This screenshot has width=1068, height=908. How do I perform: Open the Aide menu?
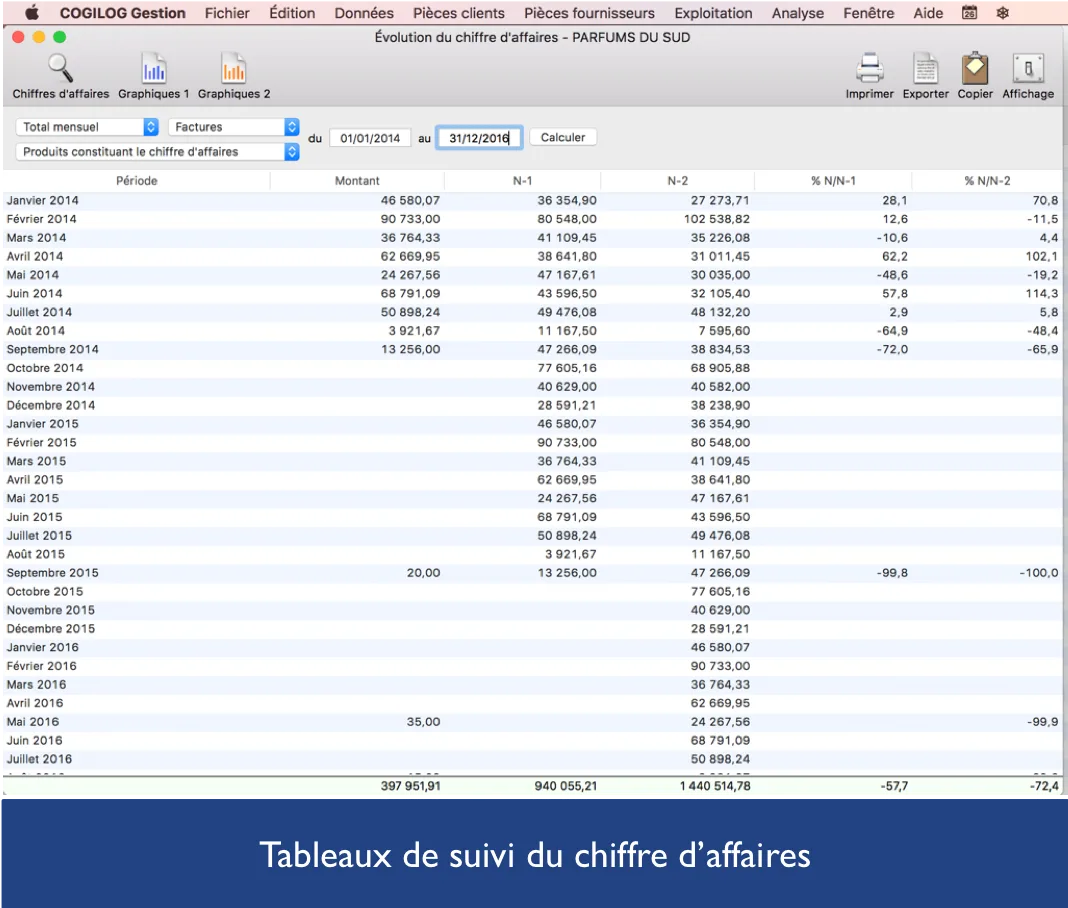[928, 13]
